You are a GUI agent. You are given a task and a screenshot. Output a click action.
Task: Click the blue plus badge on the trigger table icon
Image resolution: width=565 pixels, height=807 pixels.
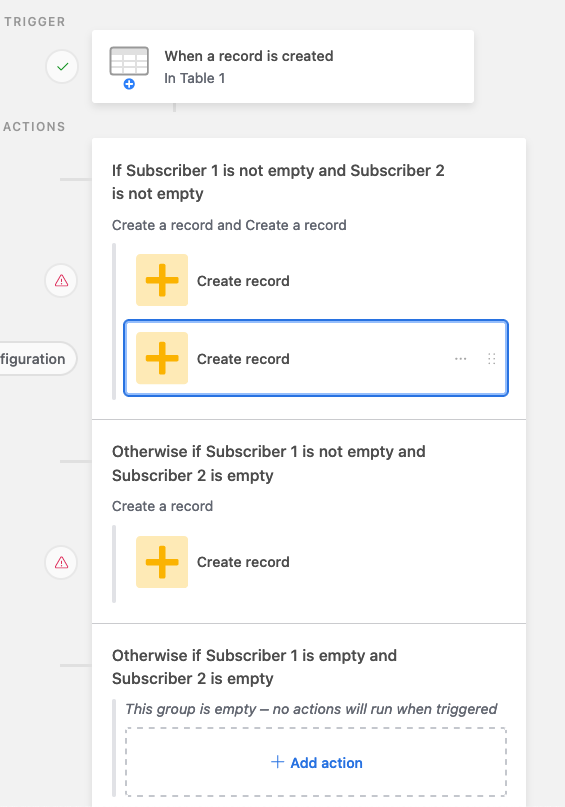[129, 84]
